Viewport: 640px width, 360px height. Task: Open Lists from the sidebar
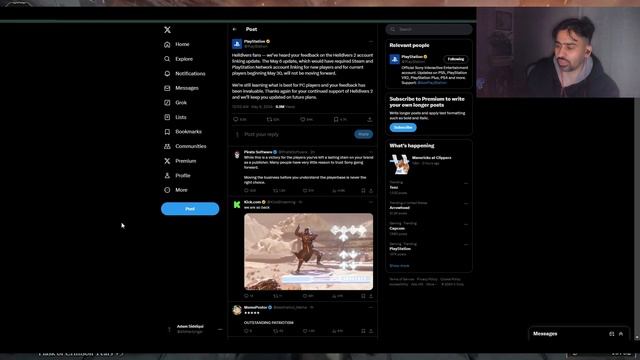tap(175, 117)
